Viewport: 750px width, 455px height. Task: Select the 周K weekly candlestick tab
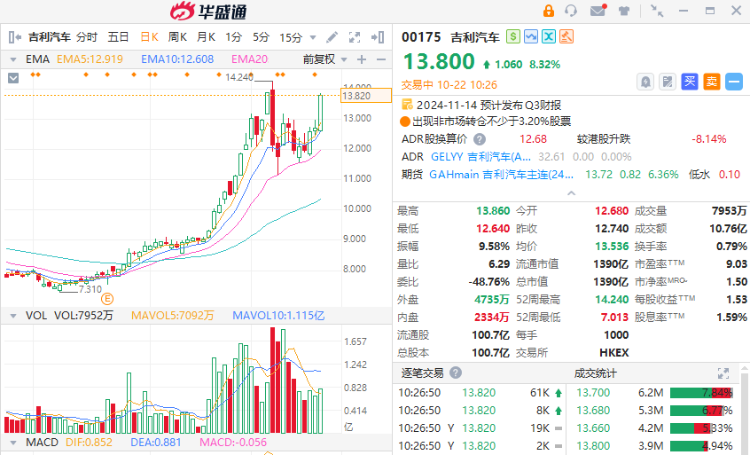(177, 37)
